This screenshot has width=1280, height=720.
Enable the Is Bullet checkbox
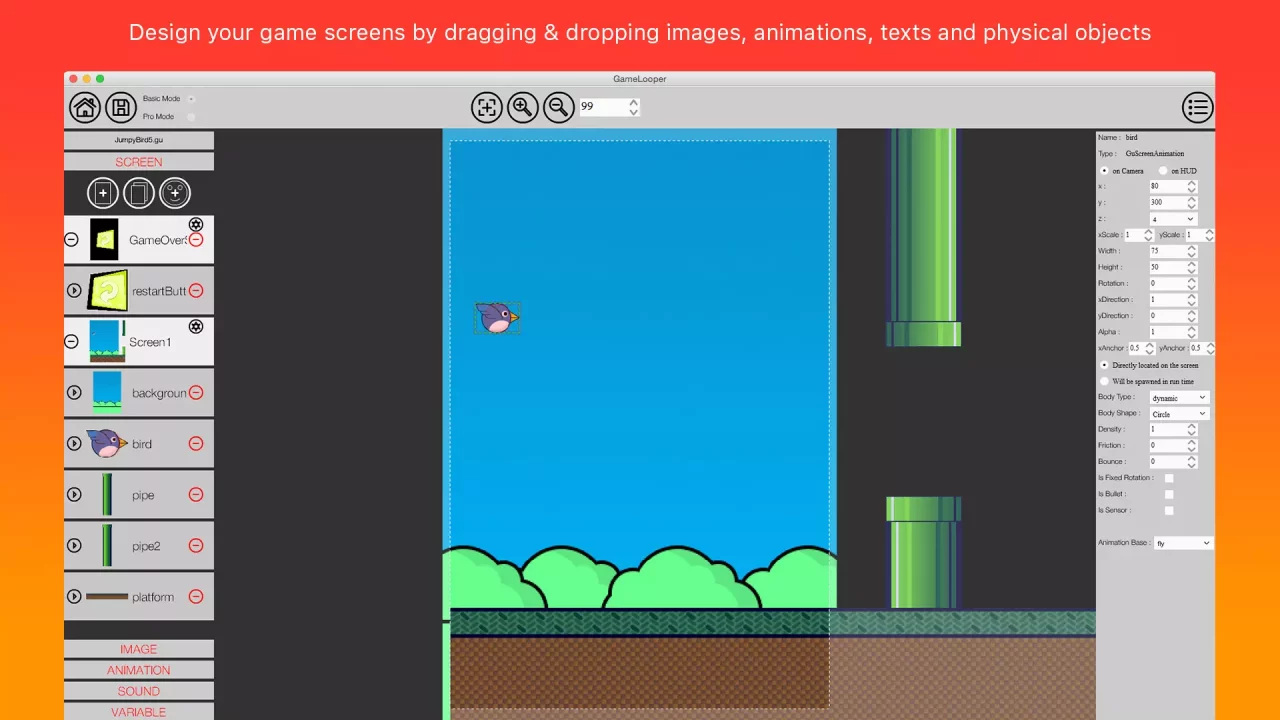click(x=1169, y=494)
